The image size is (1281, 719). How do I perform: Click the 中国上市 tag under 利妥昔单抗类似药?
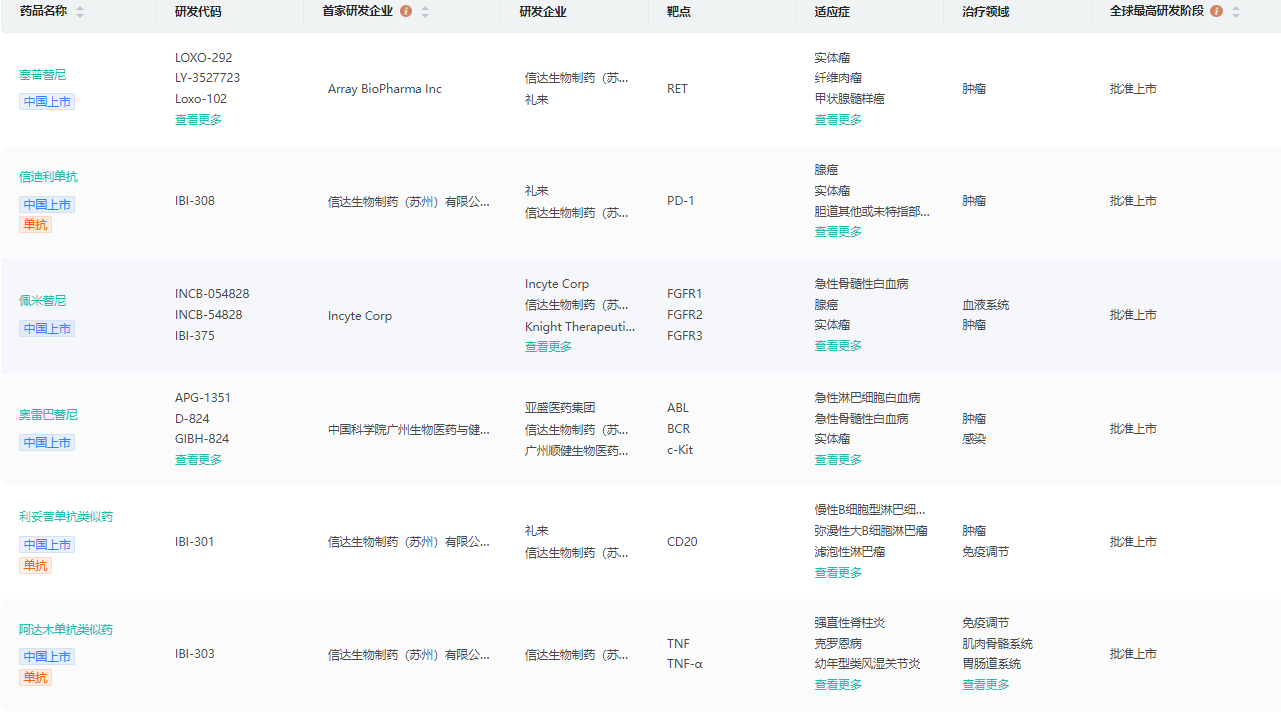47,545
